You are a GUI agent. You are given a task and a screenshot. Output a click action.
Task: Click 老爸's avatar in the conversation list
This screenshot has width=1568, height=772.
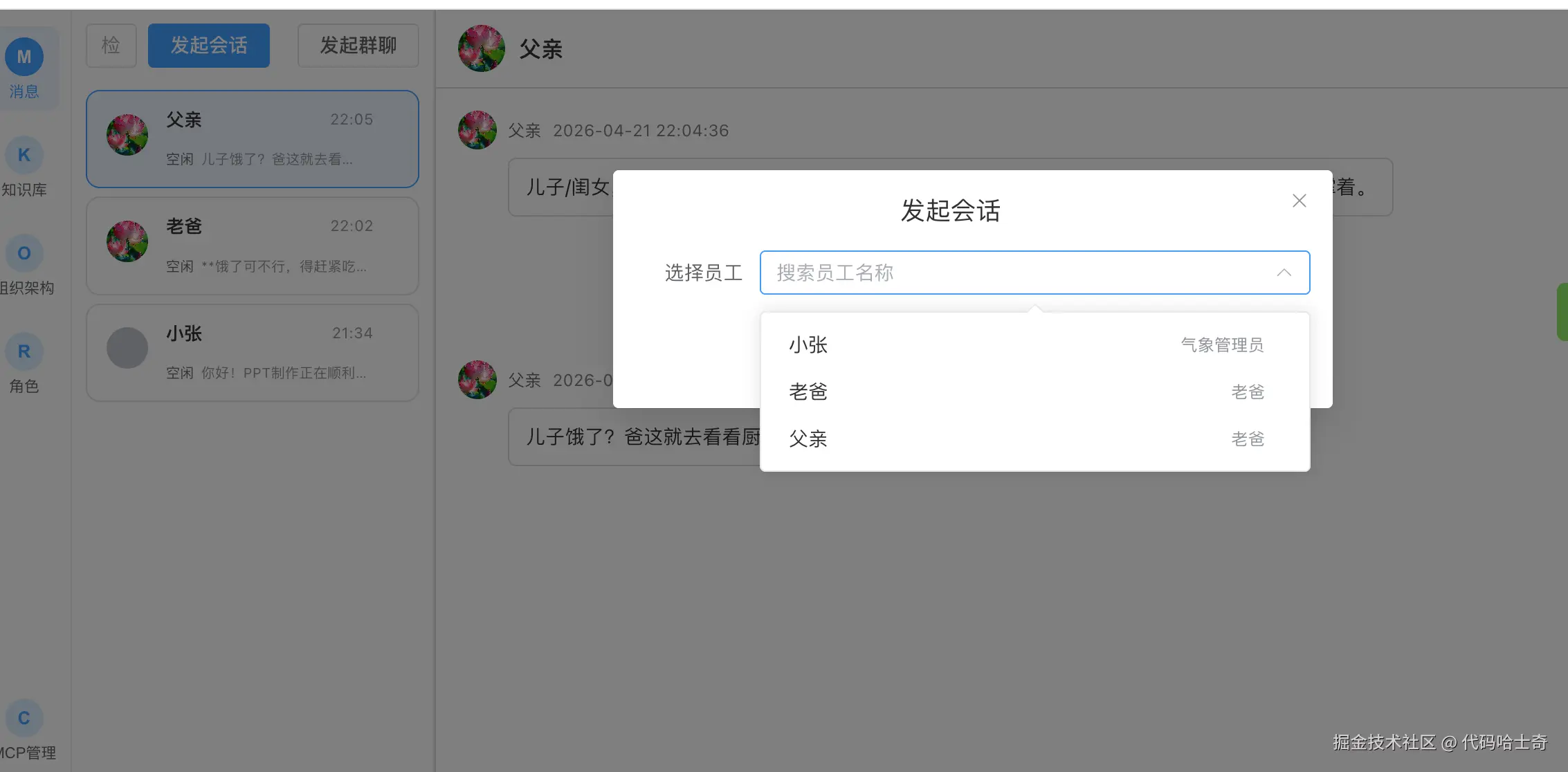(x=127, y=241)
